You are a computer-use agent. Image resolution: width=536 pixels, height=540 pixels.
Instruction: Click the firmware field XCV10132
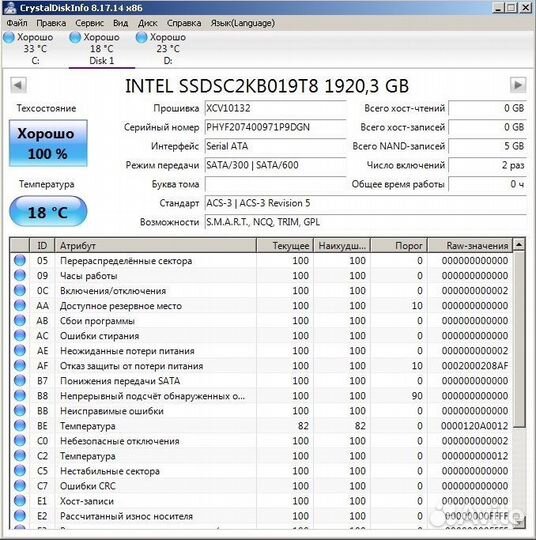tap(275, 108)
